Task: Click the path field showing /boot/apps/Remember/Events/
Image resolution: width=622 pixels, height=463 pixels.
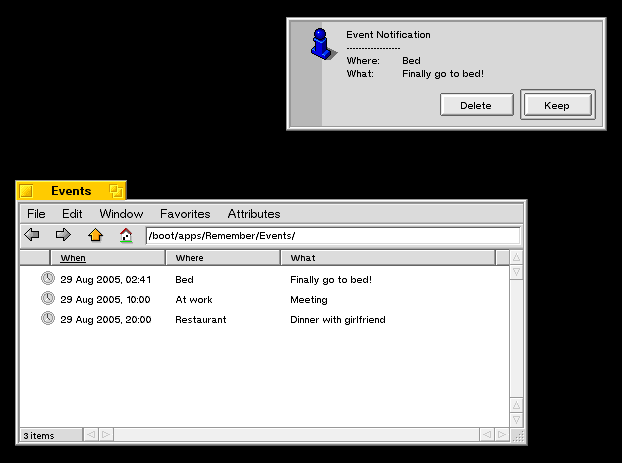Action: 332,236
